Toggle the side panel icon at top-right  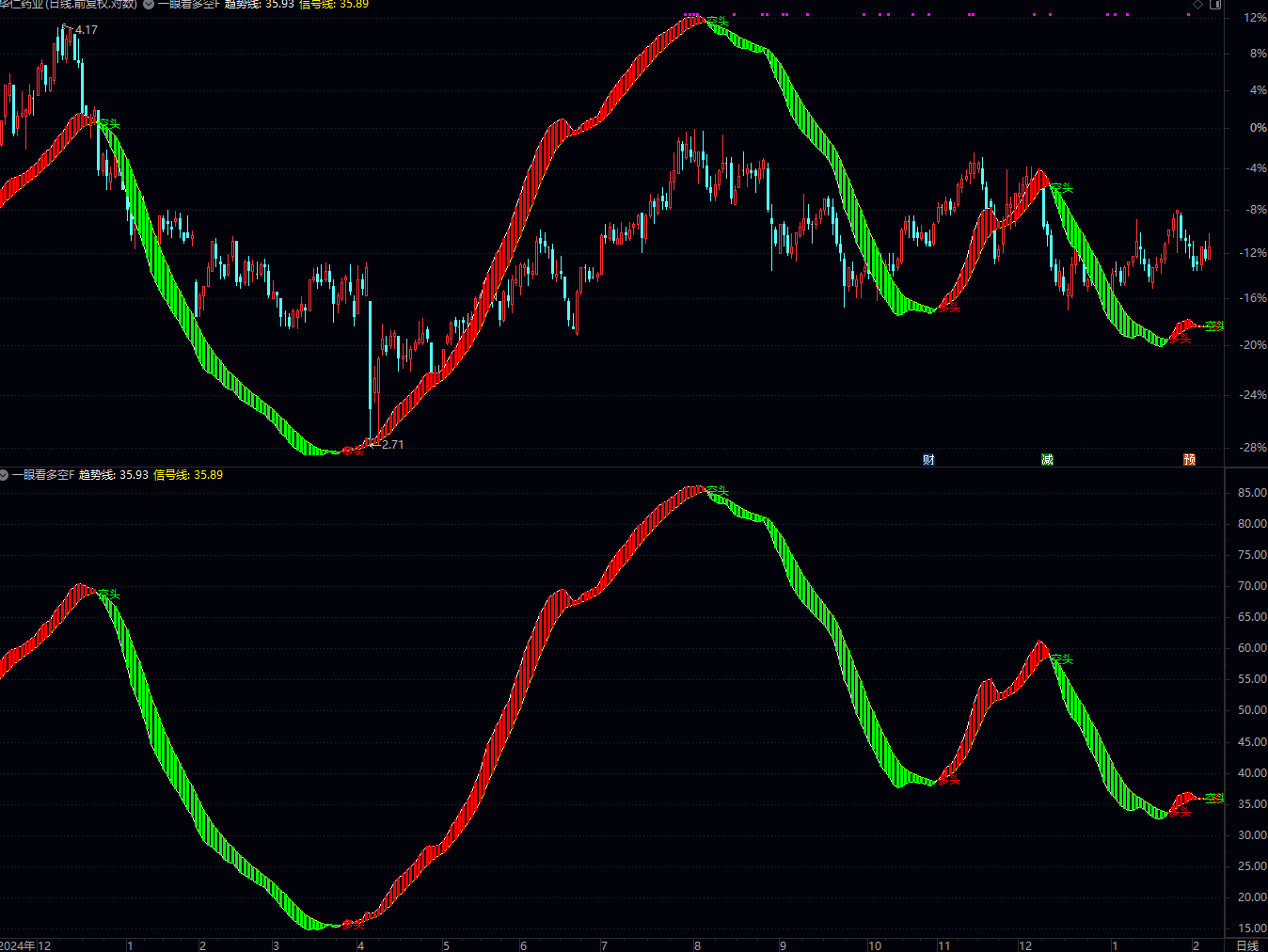click(x=1214, y=5)
